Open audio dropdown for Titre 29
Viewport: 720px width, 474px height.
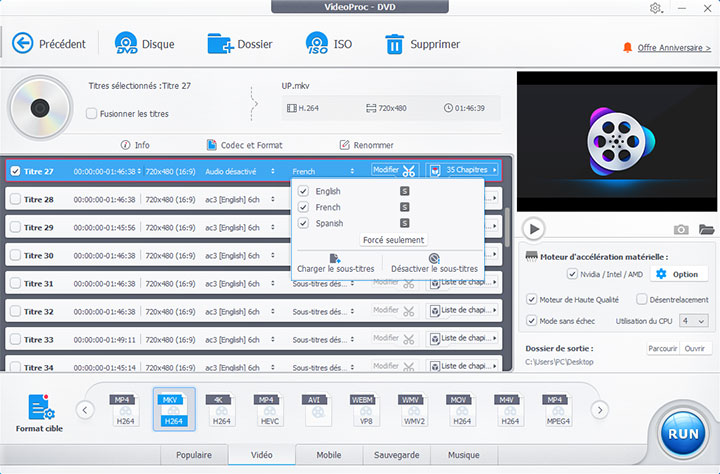pos(273,227)
